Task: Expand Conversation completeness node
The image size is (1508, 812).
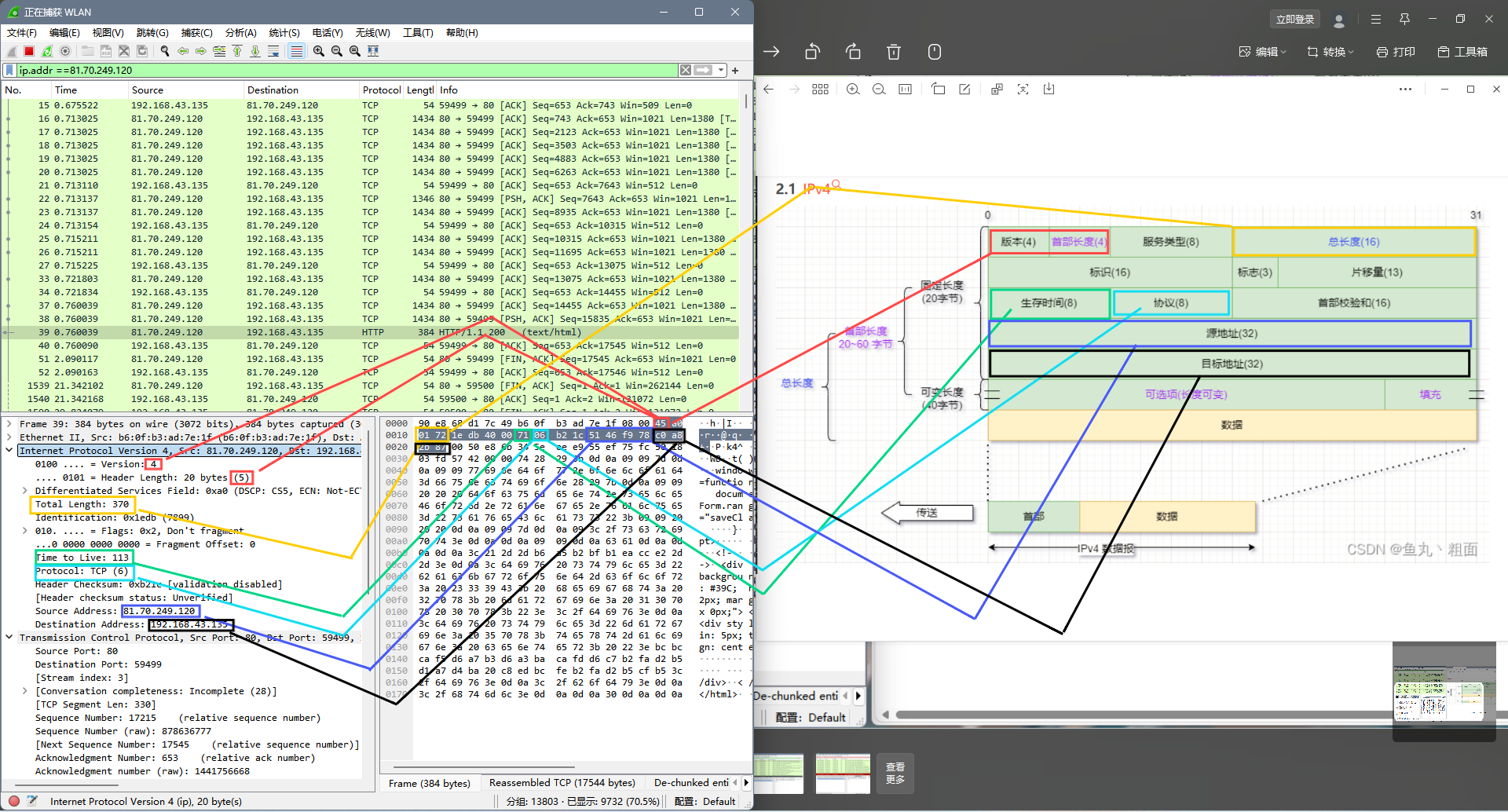Action: (25, 691)
